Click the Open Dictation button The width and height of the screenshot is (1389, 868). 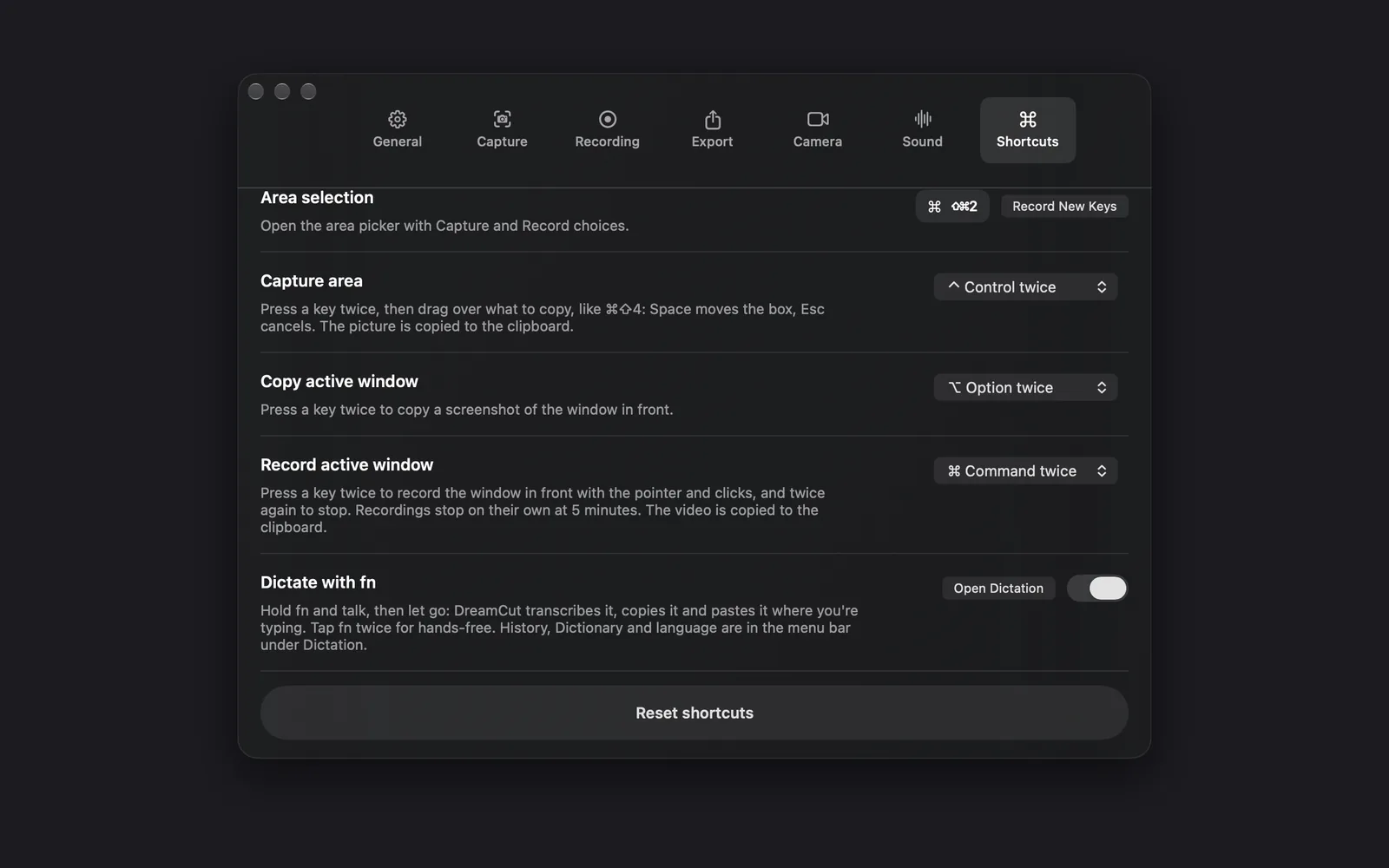click(x=998, y=588)
